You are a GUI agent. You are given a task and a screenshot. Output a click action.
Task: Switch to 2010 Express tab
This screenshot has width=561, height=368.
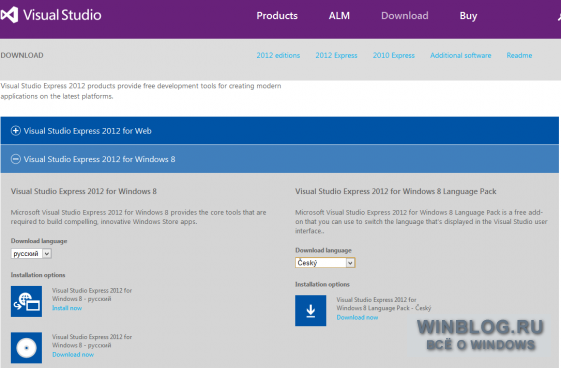394,55
